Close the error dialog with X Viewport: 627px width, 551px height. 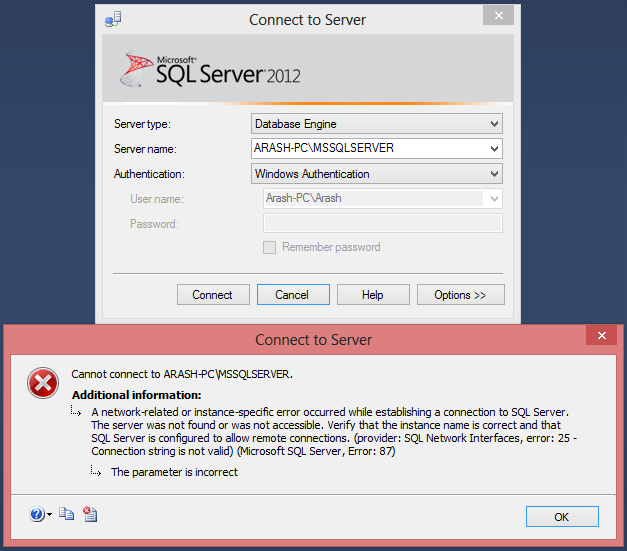tap(601, 335)
